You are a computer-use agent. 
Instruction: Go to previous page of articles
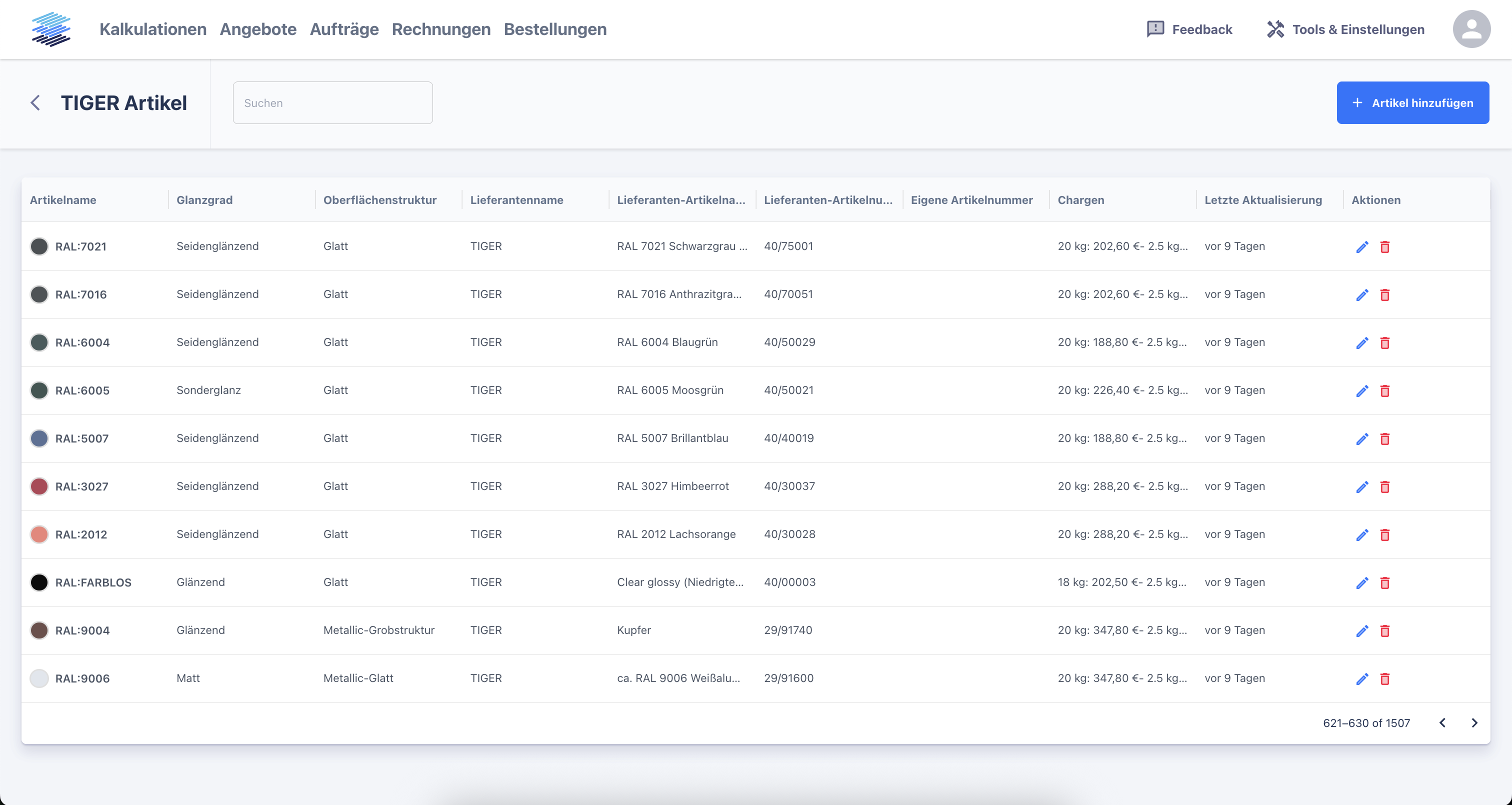point(1442,723)
